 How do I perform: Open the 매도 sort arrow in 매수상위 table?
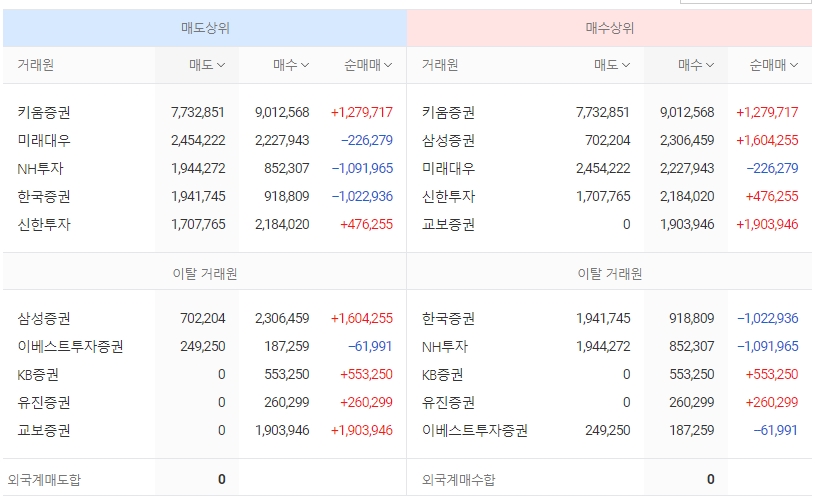tap(626, 65)
